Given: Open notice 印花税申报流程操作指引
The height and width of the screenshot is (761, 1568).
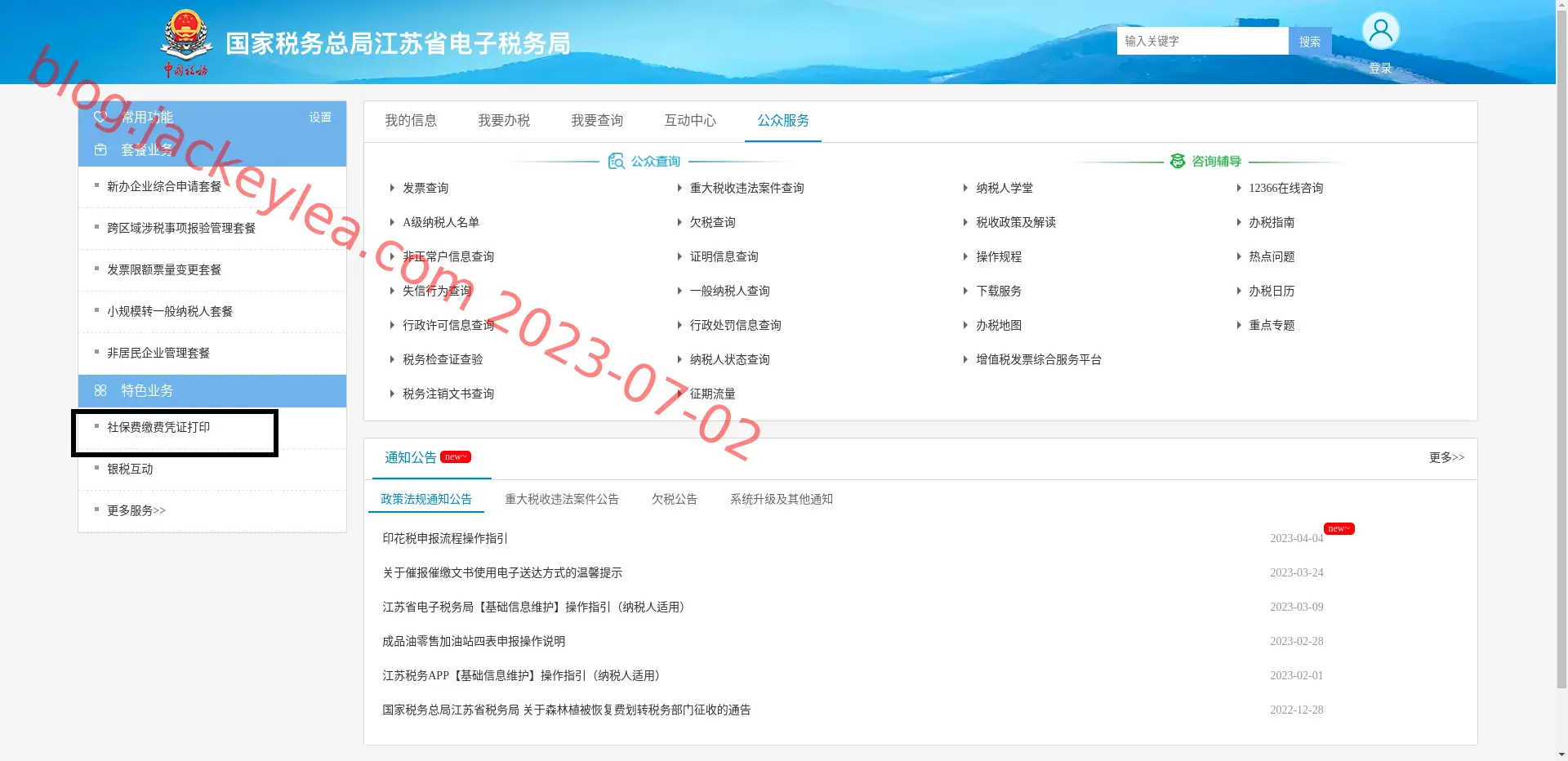Looking at the screenshot, I should pos(445,538).
